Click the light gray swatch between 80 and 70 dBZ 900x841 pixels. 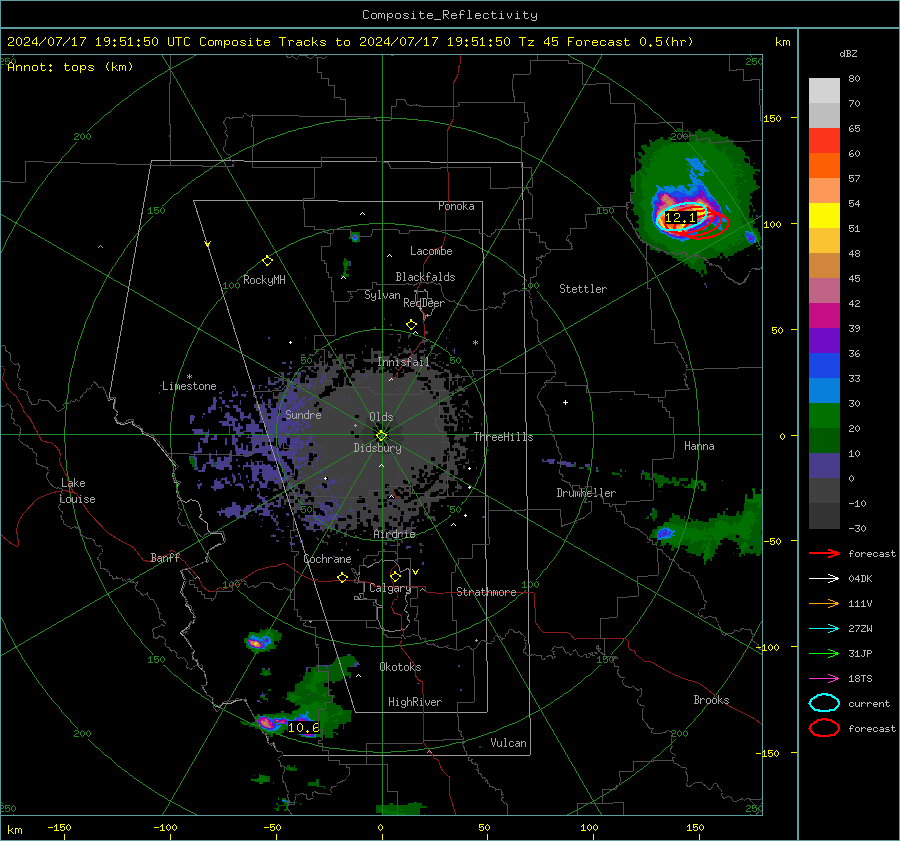click(824, 91)
